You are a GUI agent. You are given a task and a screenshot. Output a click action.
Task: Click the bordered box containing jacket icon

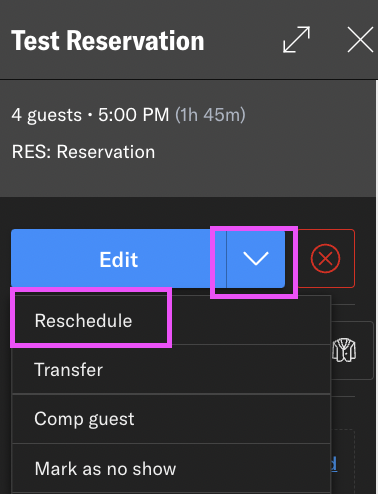click(x=352, y=350)
